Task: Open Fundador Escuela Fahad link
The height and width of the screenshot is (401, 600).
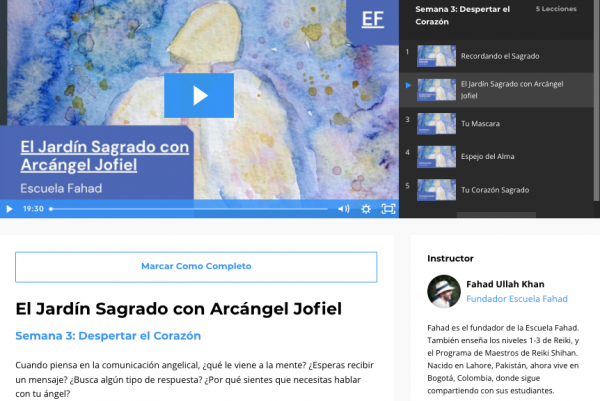Action: tap(517, 299)
